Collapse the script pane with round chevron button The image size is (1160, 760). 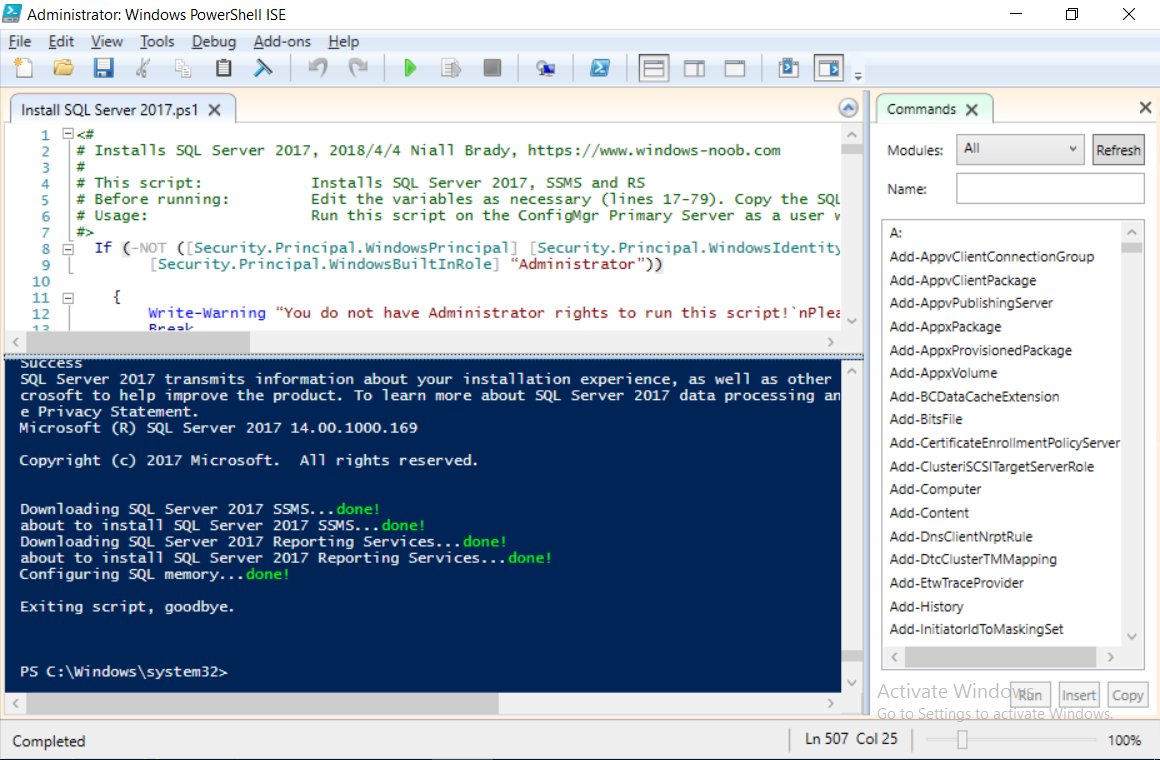(849, 108)
